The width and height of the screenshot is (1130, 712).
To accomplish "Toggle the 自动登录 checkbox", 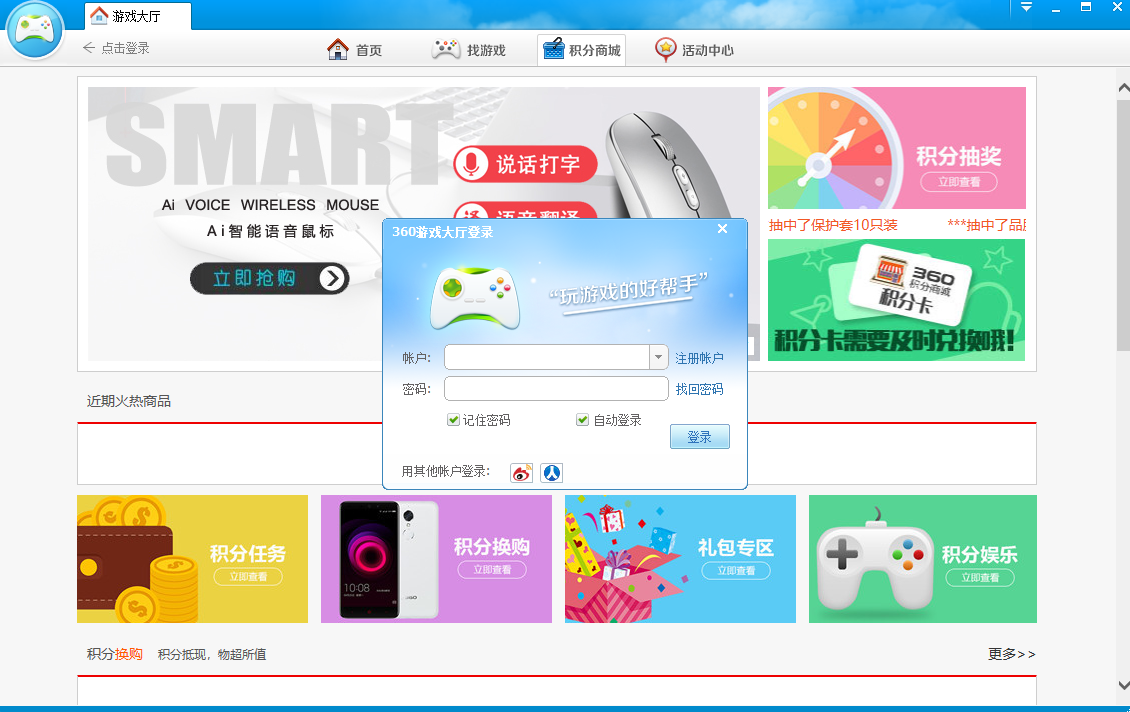I will (x=582, y=419).
